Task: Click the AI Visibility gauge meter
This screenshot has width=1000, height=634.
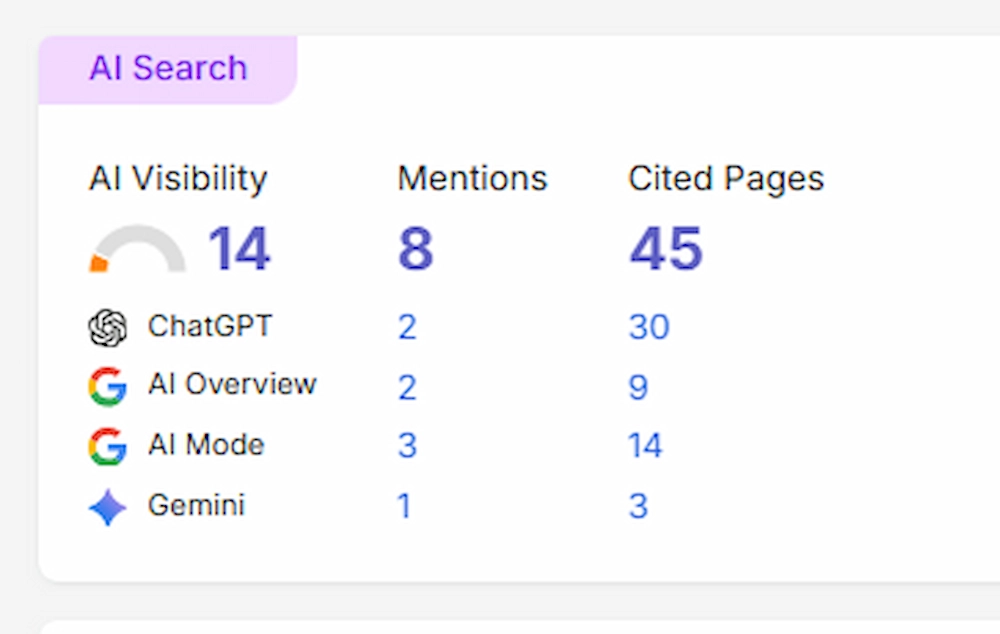Action: point(137,249)
